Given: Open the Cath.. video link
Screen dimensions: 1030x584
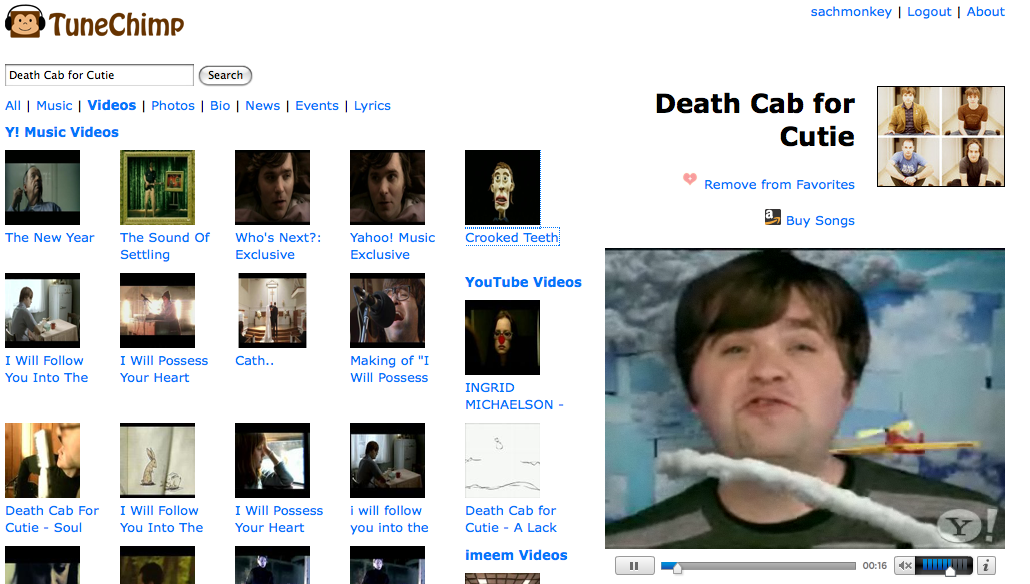Looking at the screenshot, I should click(255, 361).
